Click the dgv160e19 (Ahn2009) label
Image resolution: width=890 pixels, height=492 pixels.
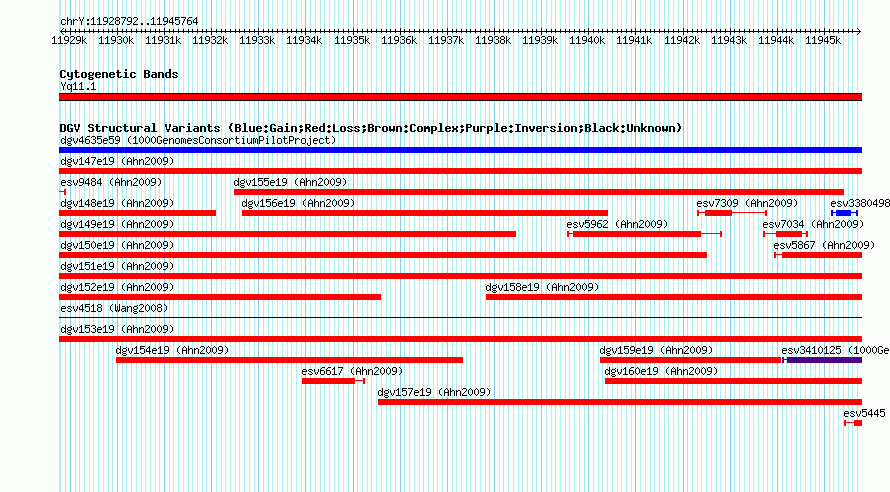[661, 371]
